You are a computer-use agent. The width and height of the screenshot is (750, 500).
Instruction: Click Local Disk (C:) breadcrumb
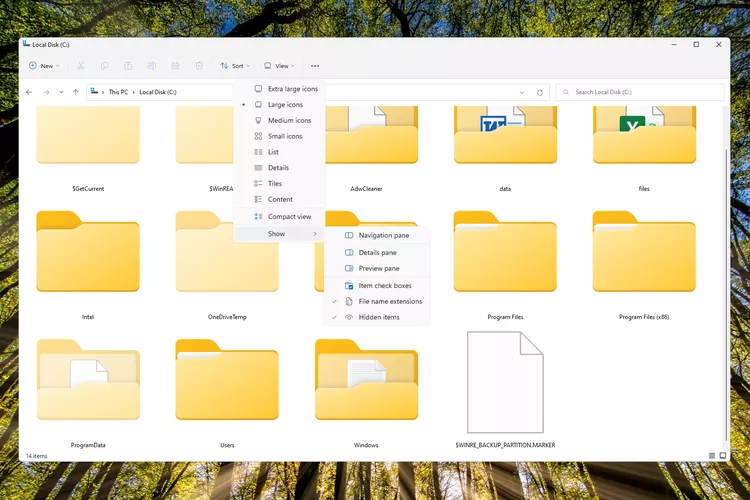tap(158, 92)
